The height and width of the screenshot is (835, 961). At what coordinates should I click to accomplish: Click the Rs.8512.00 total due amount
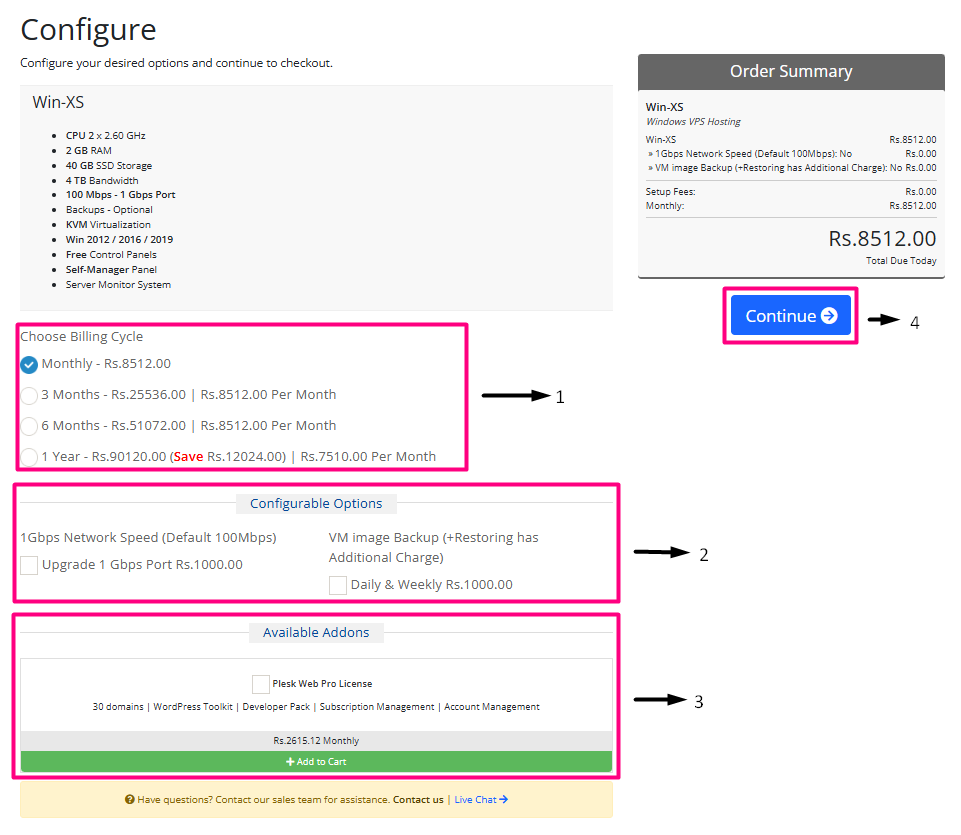tap(882, 239)
